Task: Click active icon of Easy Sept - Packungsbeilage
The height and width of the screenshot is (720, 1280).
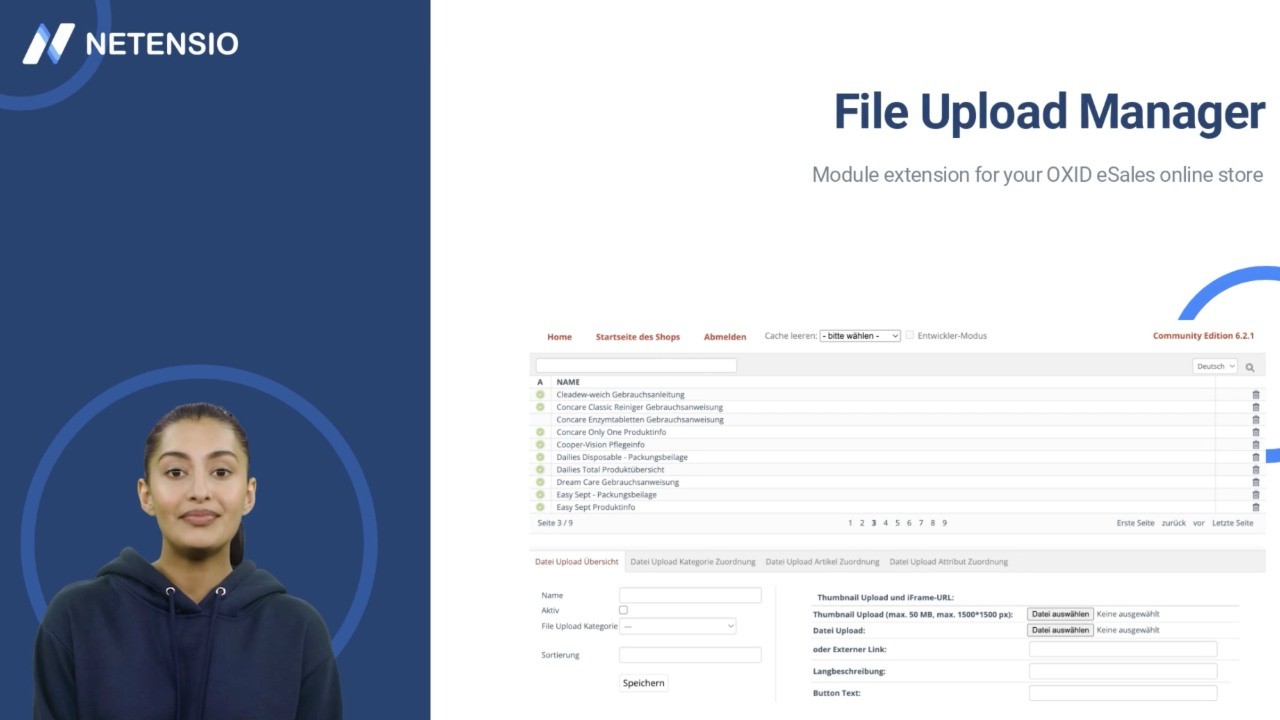Action: click(540, 494)
